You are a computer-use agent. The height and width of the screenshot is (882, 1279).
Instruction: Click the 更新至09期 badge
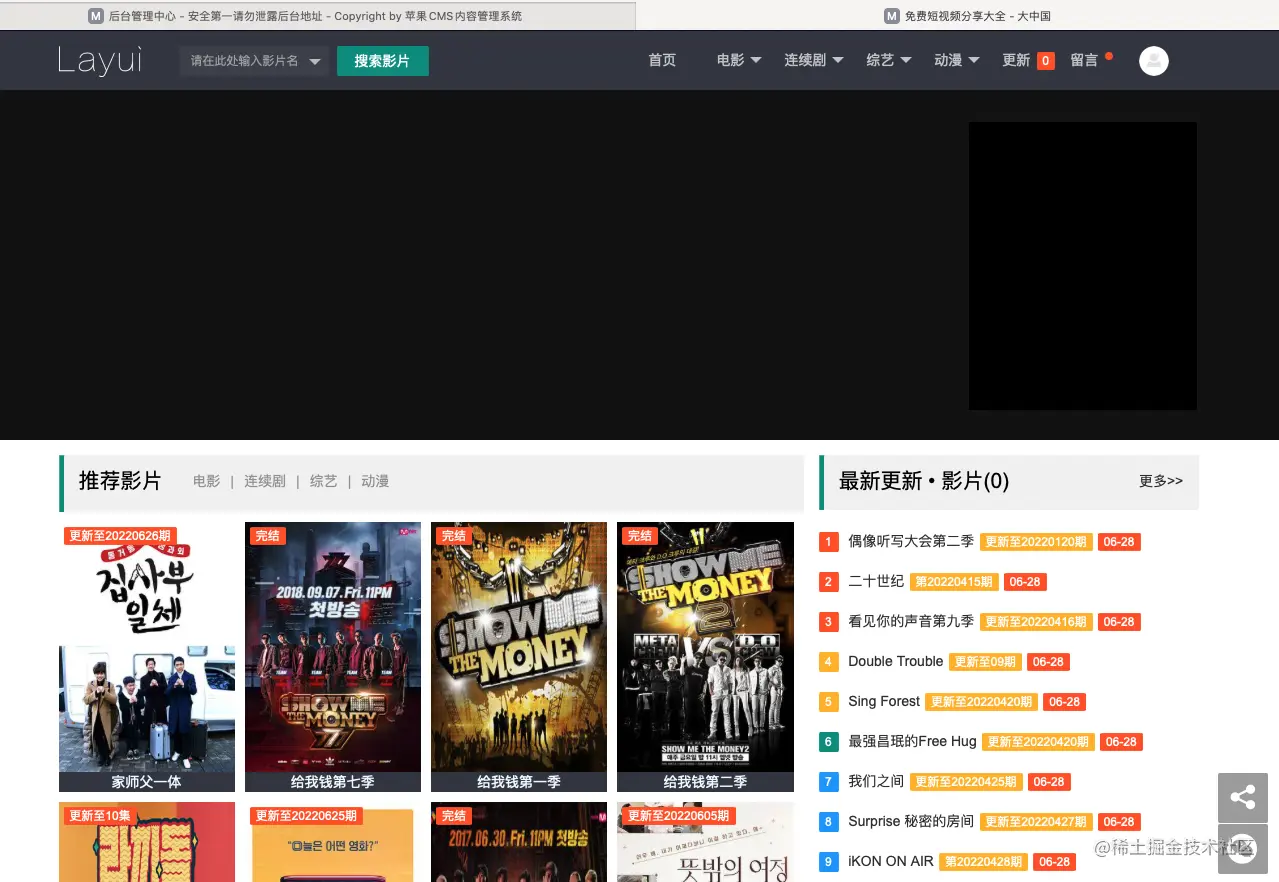pos(985,662)
